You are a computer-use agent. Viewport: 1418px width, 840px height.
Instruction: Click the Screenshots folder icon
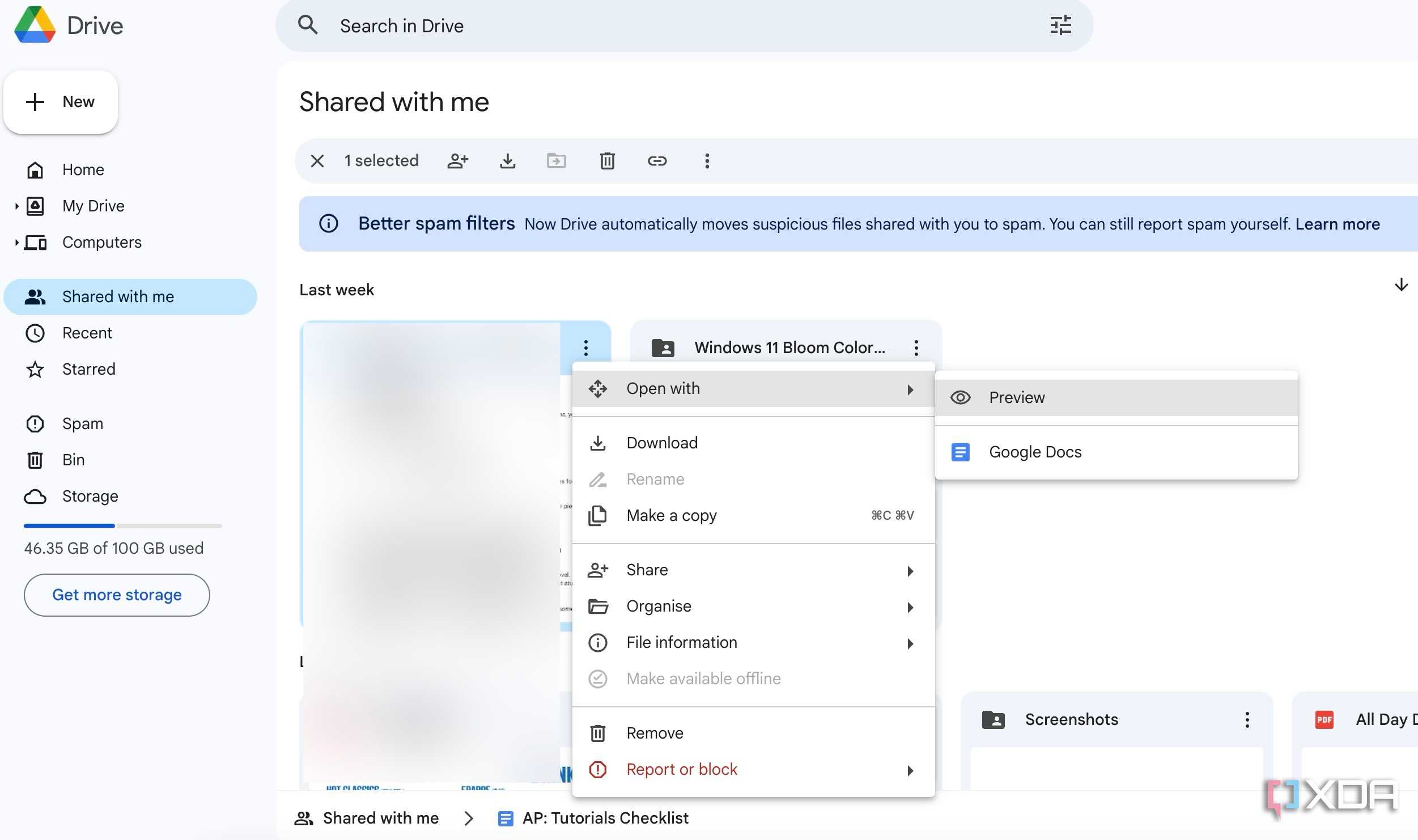click(993, 720)
